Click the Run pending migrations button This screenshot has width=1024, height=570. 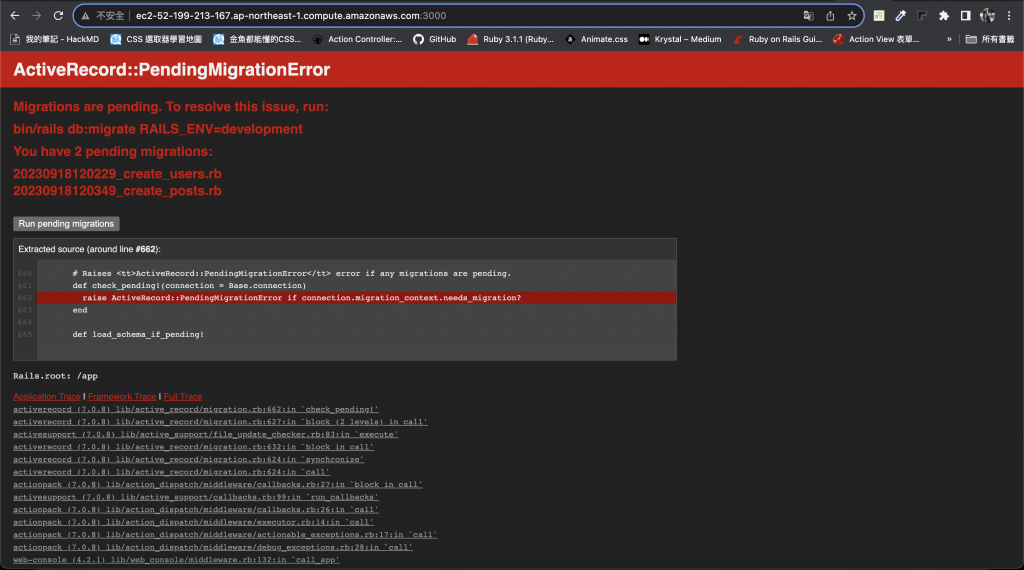[x=66, y=223]
